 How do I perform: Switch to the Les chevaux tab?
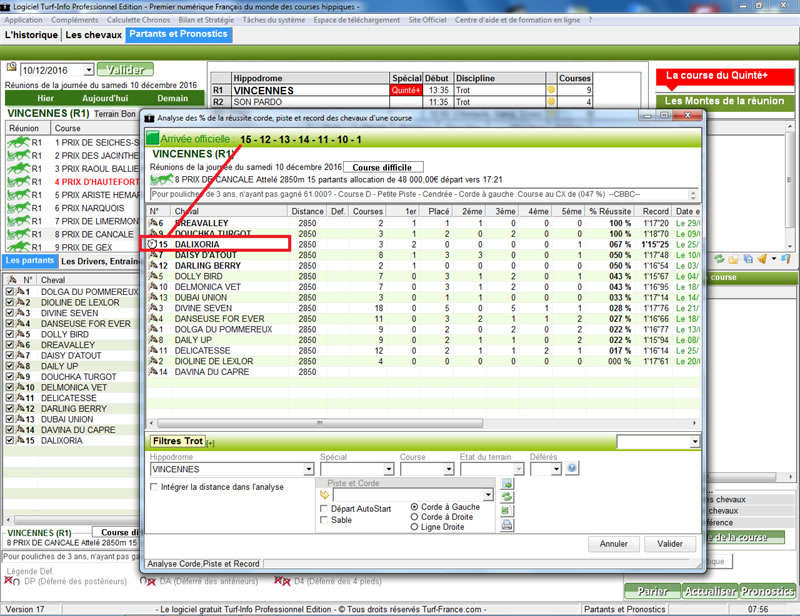93,35
